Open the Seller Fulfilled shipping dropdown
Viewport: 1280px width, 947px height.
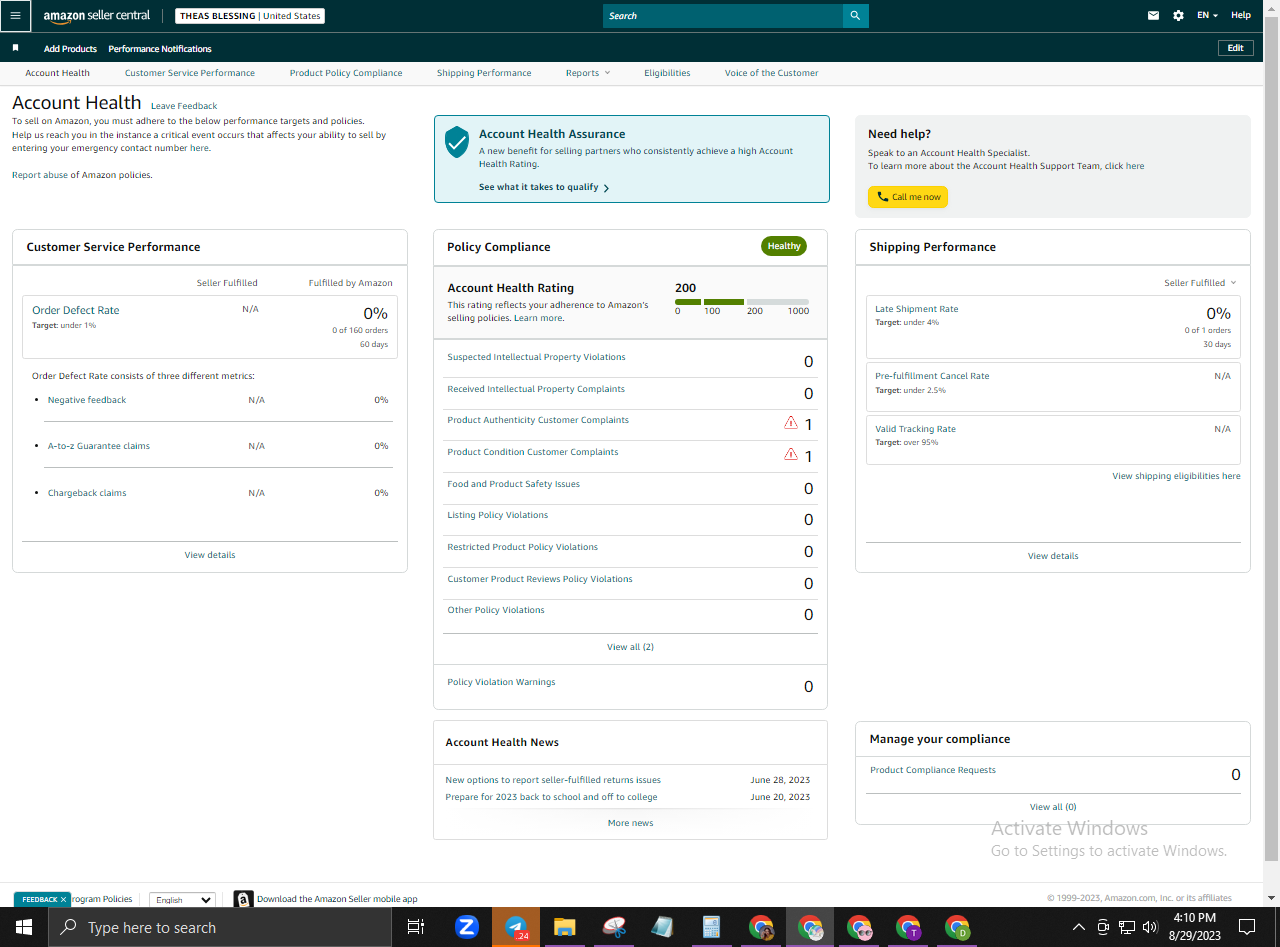click(1200, 283)
